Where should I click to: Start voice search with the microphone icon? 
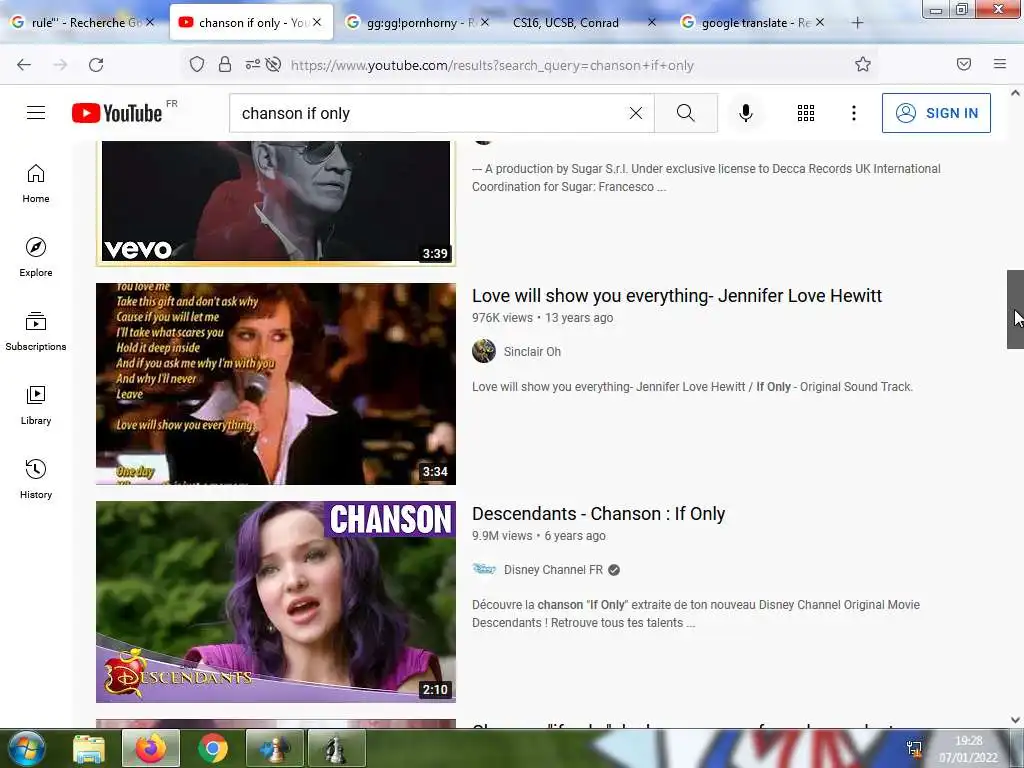746,113
